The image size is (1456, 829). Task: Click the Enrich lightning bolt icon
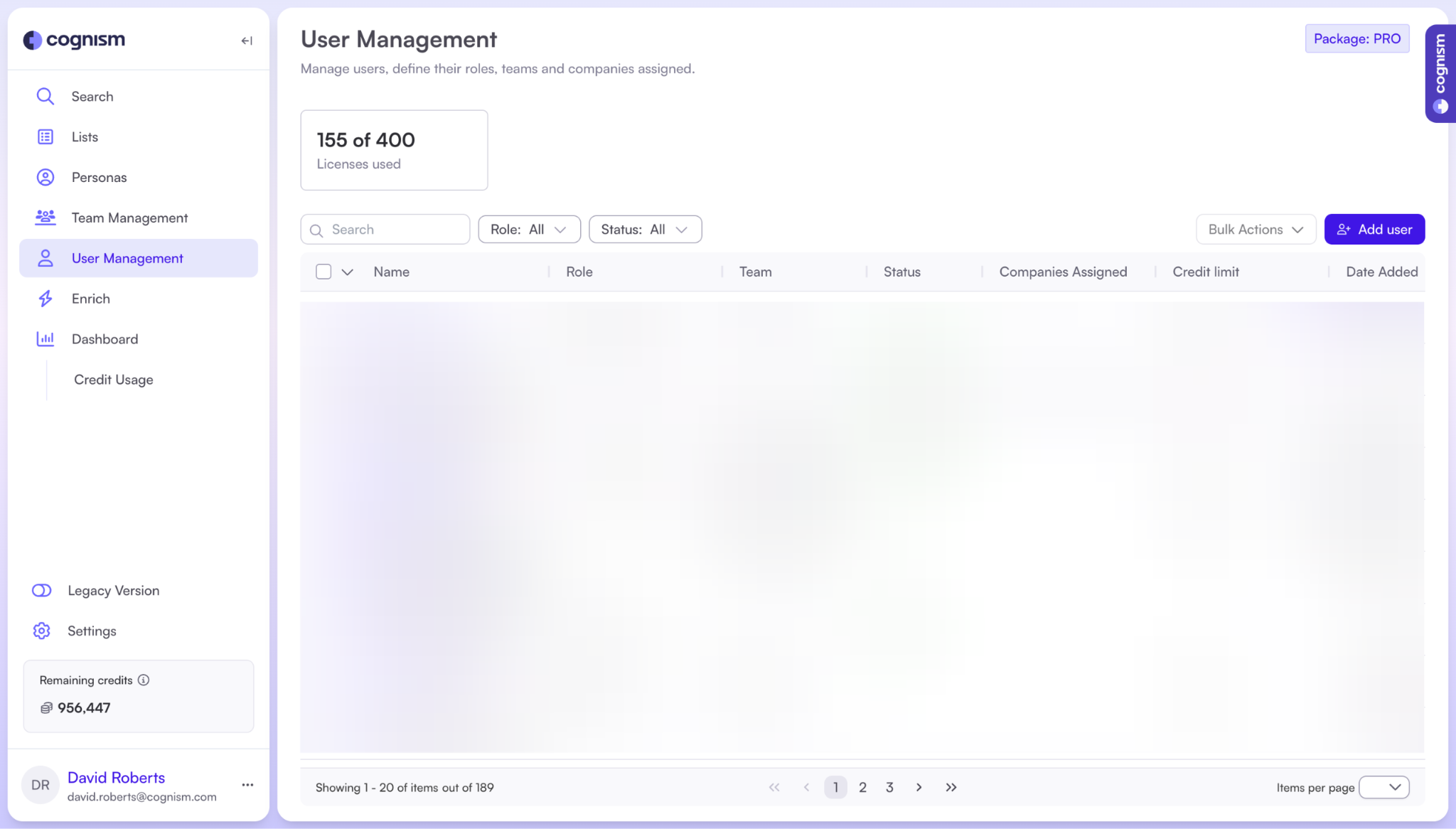(x=45, y=299)
